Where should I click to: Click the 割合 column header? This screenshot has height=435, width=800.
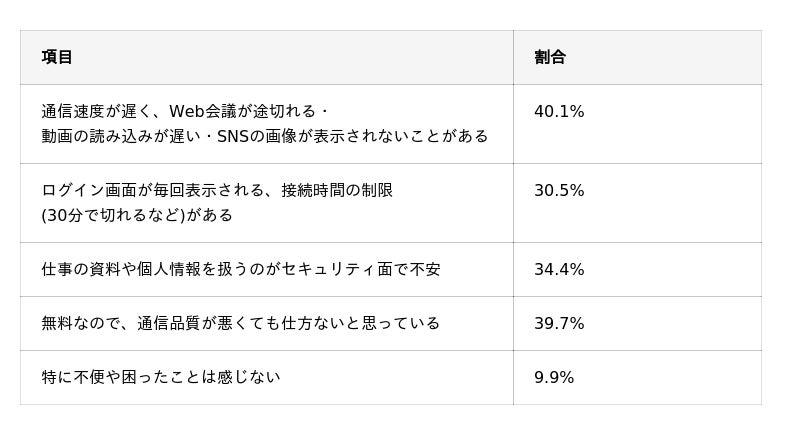[550, 57]
